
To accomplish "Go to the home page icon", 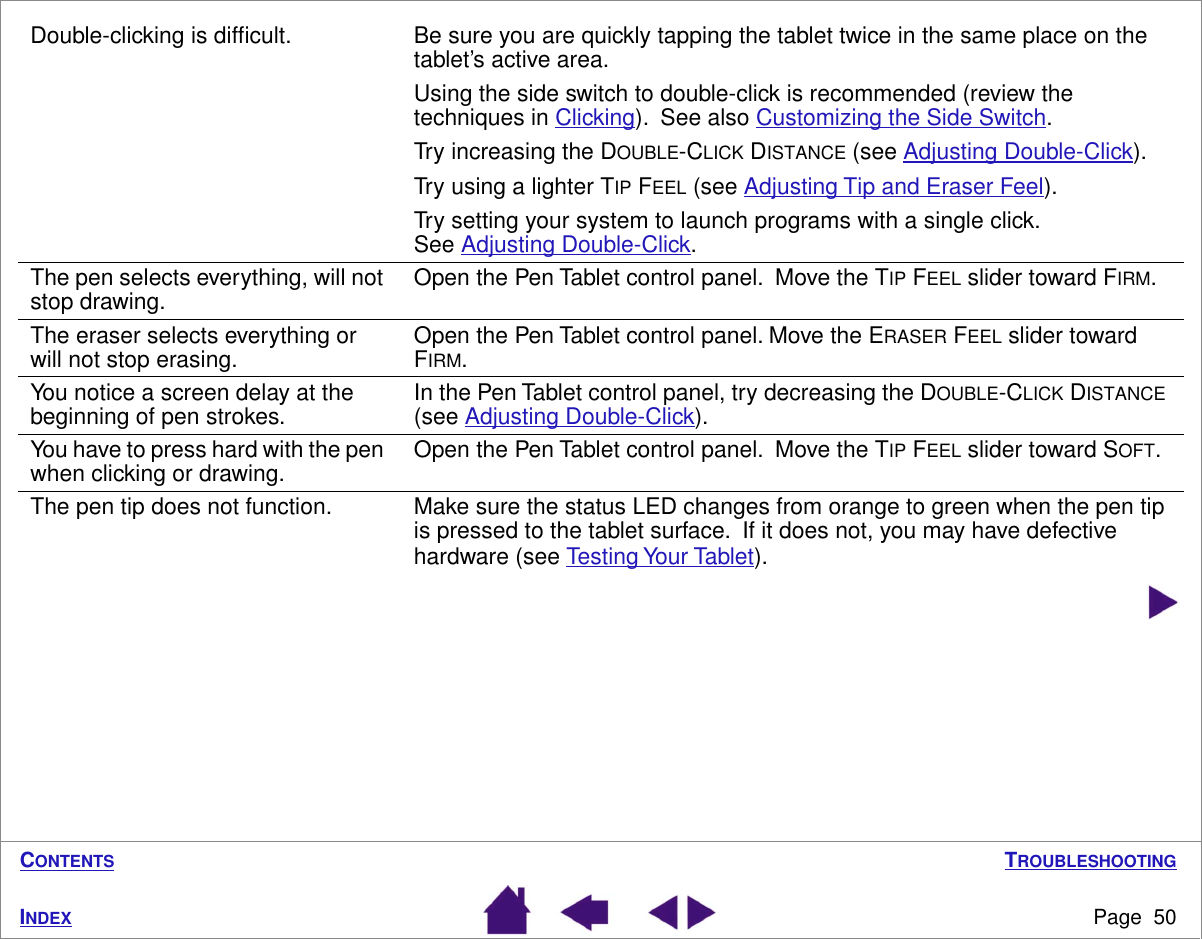I will tap(507, 909).
